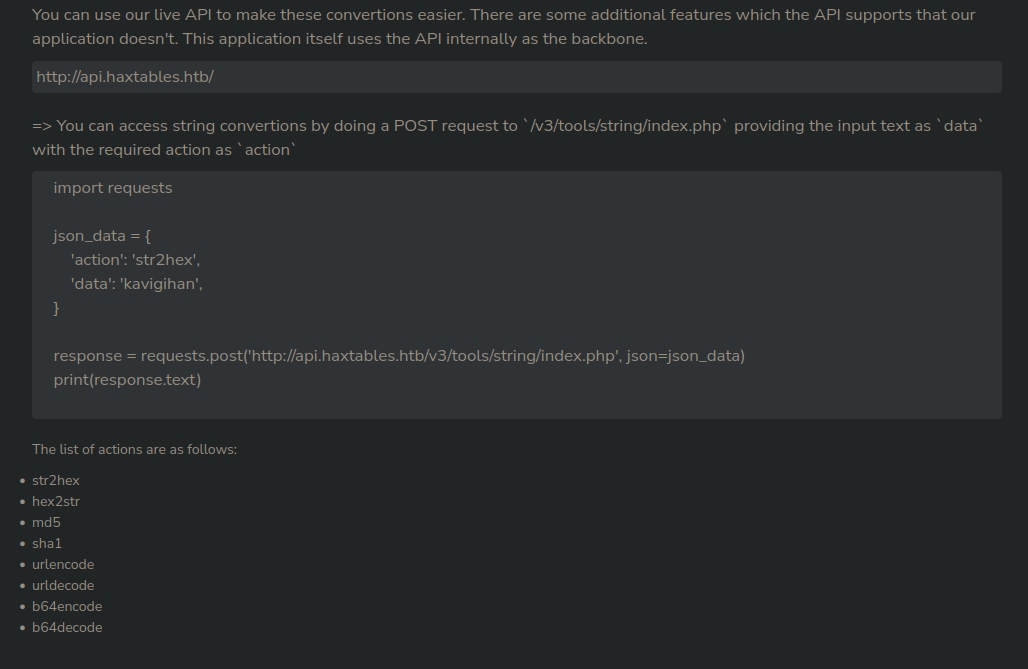Click the json_data = { line
1028x669 pixels.
(x=102, y=236)
